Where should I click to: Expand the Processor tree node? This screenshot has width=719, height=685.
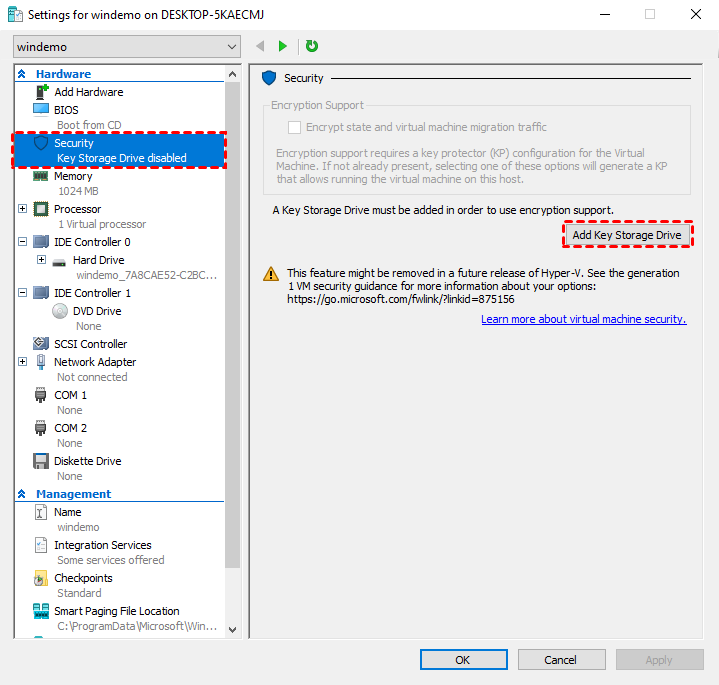[x=22, y=209]
